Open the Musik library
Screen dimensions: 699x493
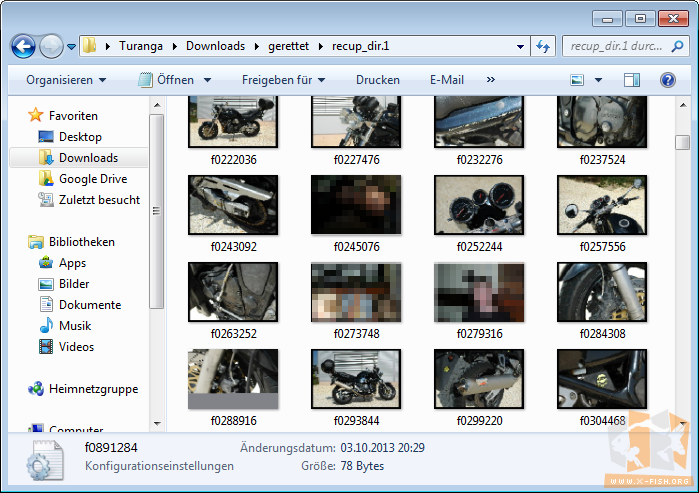(x=65, y=326)
